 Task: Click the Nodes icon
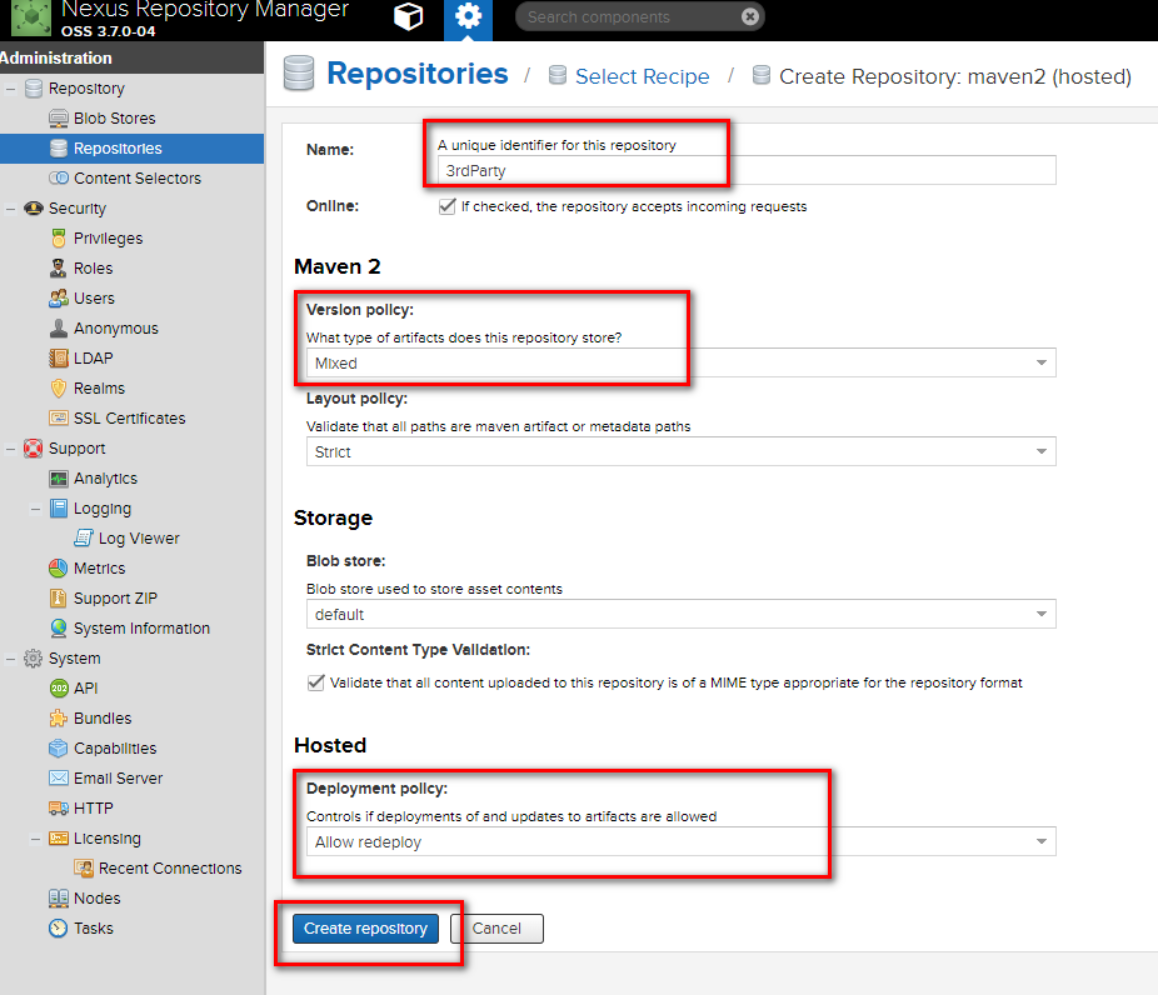58,898
